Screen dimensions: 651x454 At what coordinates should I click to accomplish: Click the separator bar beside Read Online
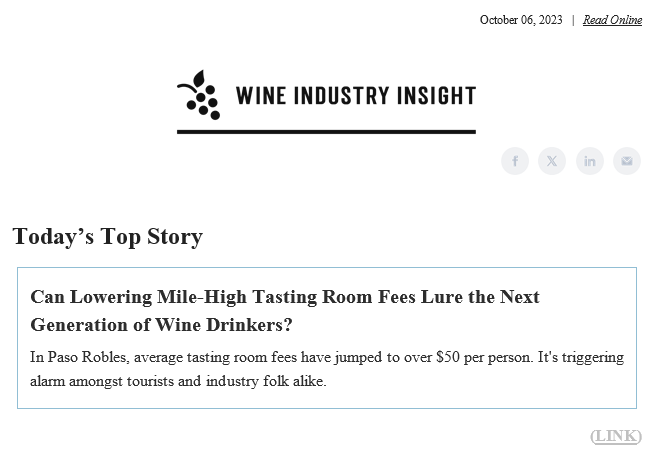pyautogui.click(x=573, y=20)
